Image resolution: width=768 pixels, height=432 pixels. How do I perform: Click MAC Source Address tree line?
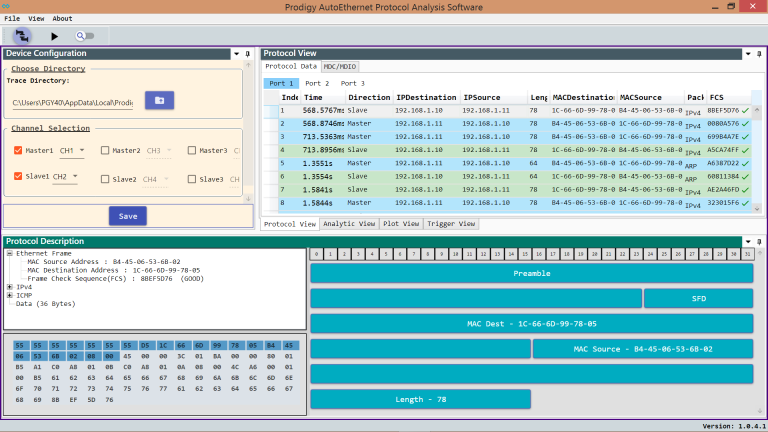(x=104, y=262)
